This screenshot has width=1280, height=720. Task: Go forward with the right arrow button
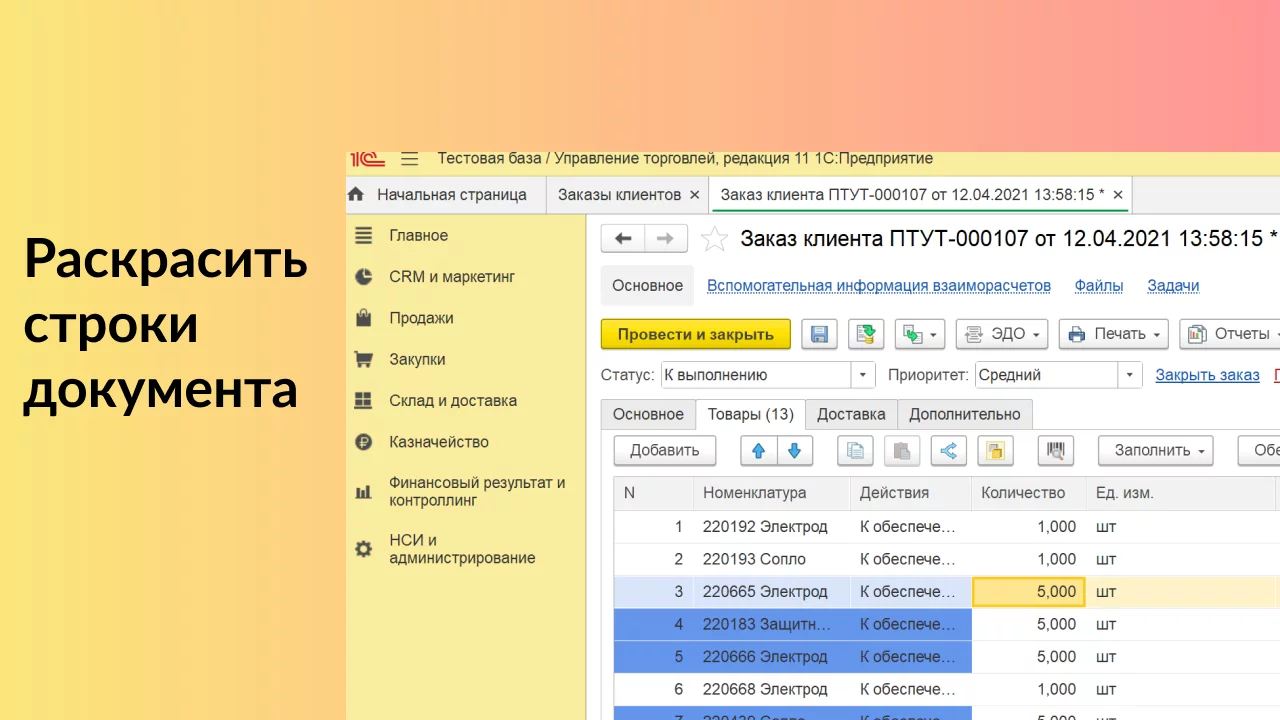click(x=666, y=238)
